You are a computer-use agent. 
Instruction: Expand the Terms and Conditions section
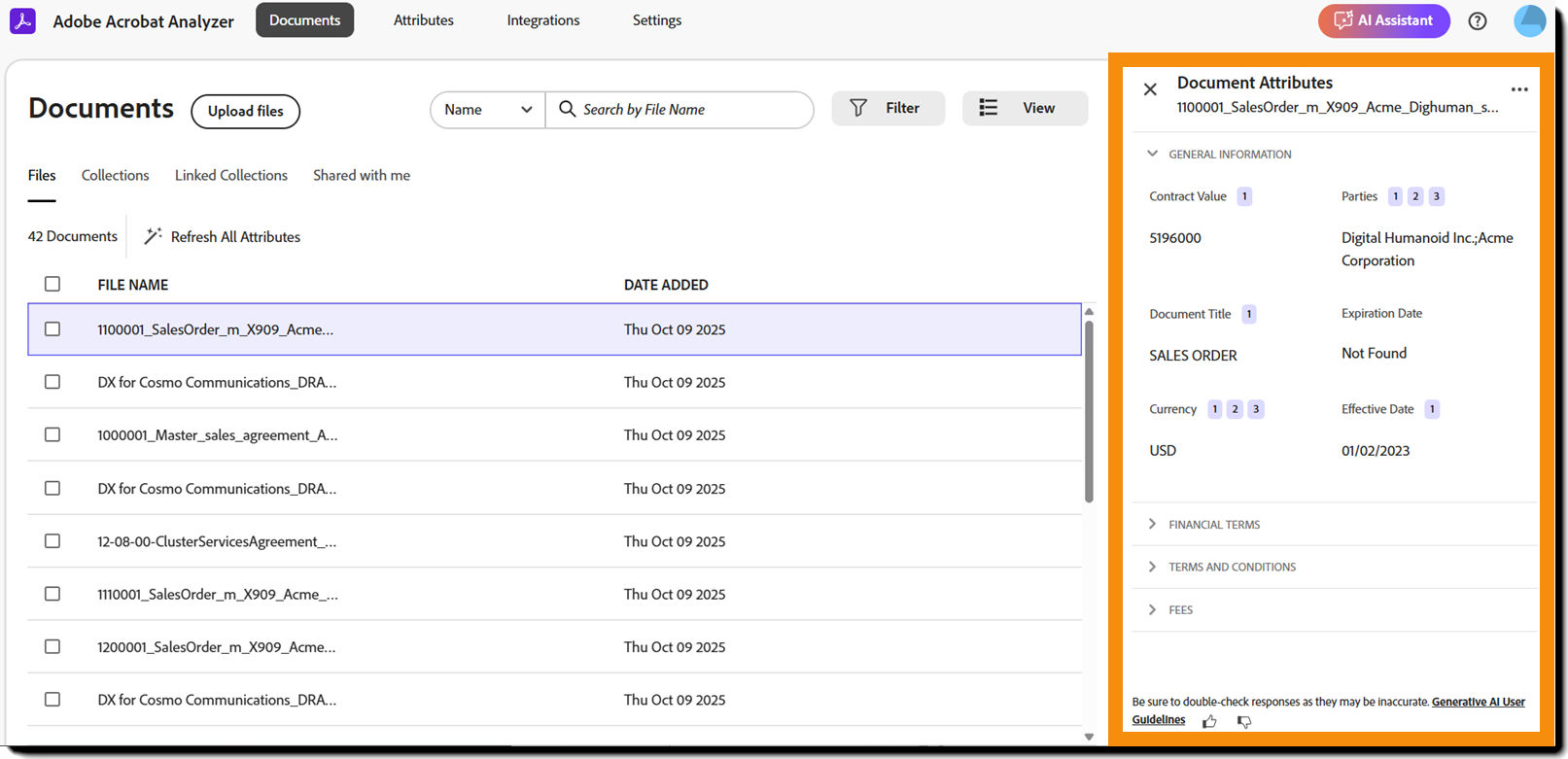click(x=1152, y=567)
